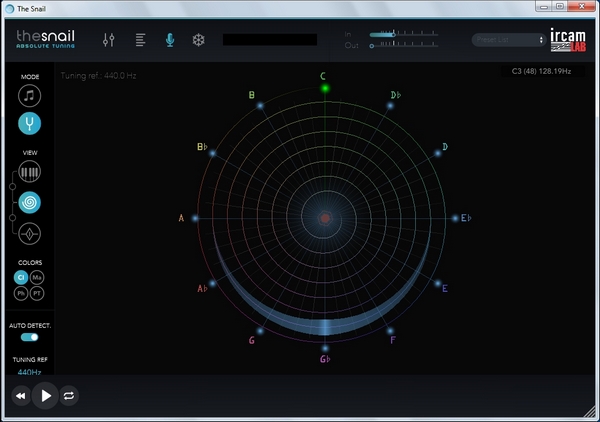600x422 pixels.
Task: Select the tuning fork tuner mode
Action: (x=29, y=124)
